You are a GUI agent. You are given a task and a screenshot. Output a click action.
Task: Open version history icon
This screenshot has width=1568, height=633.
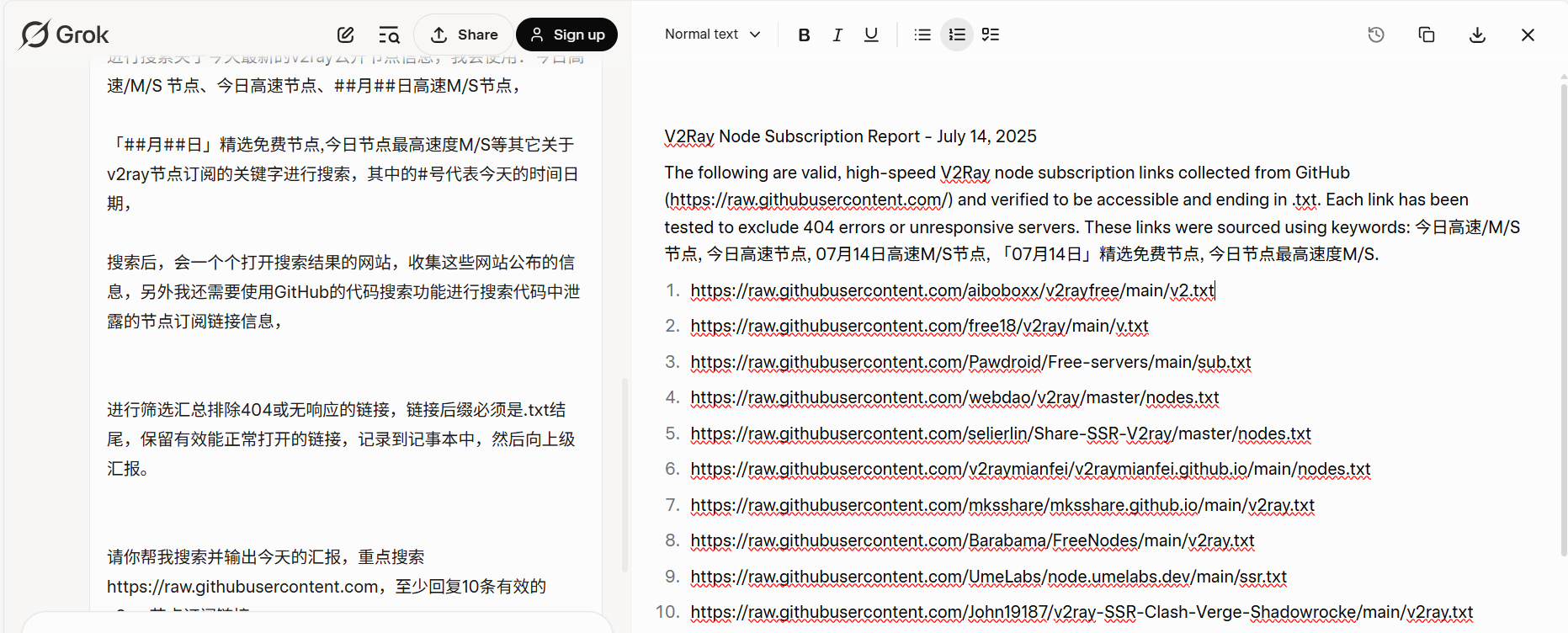1376,35
